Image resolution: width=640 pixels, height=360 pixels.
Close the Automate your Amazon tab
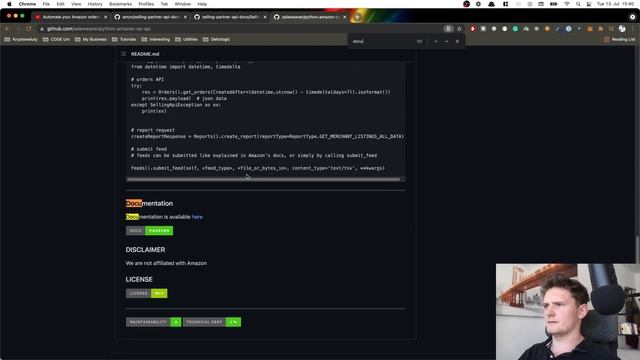point(106,17)
